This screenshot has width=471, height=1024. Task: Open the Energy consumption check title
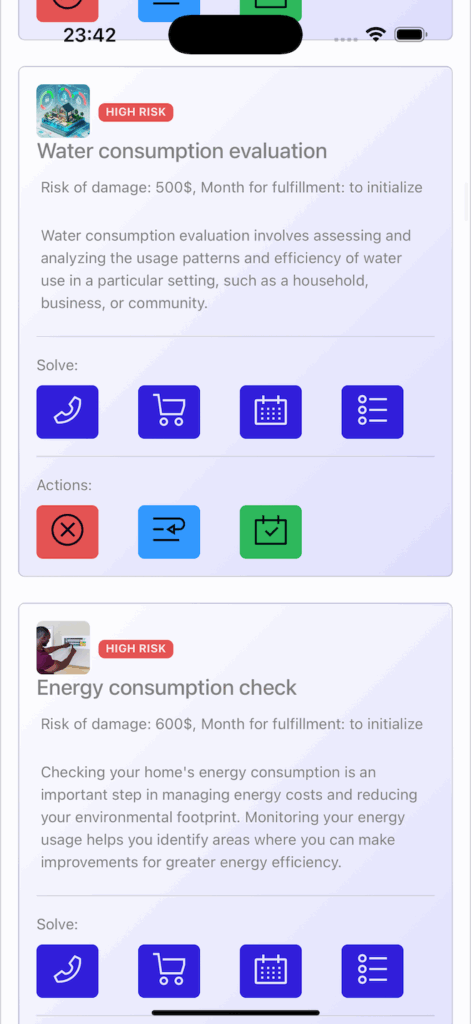167,688
